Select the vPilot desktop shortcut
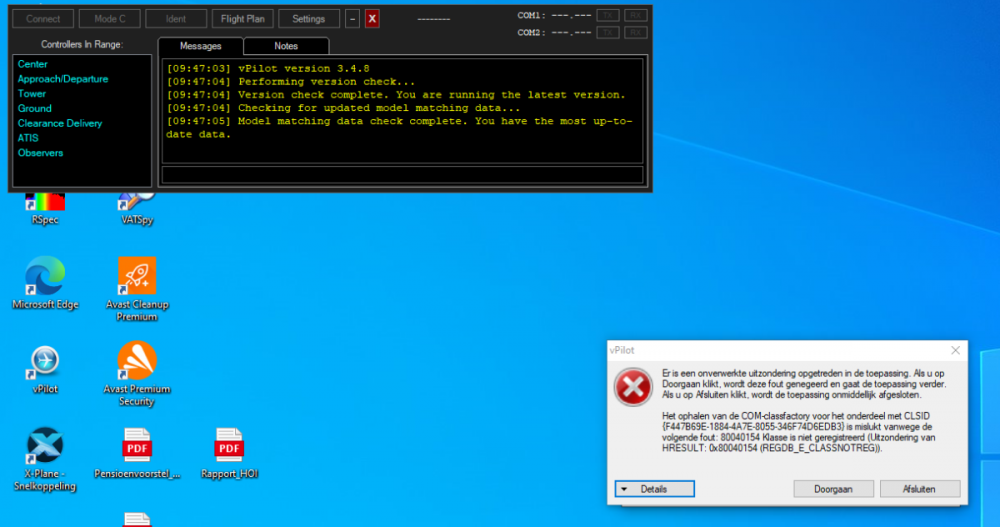 click(45, 369)
